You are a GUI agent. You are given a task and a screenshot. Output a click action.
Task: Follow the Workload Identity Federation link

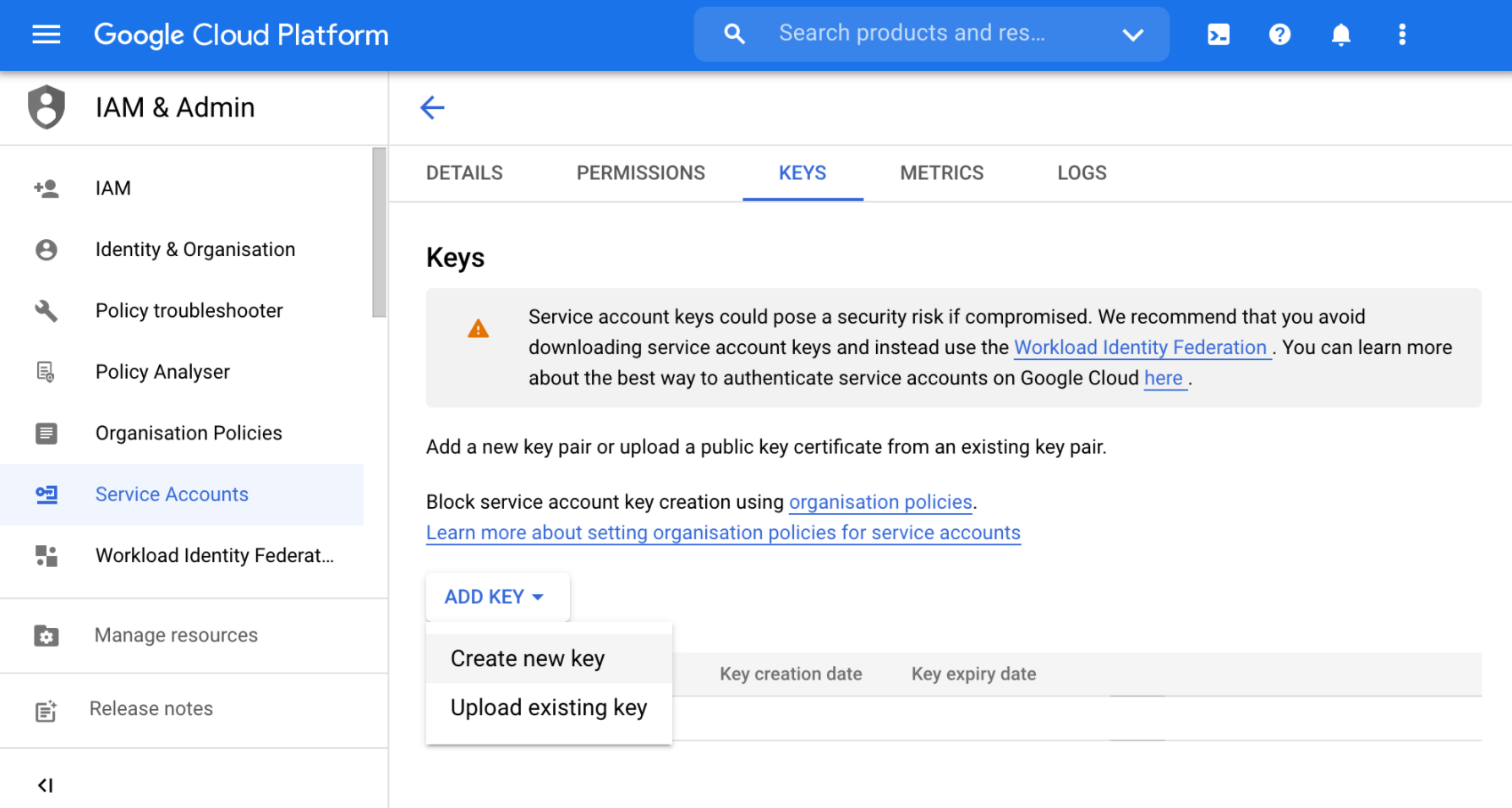[1140, 347]
